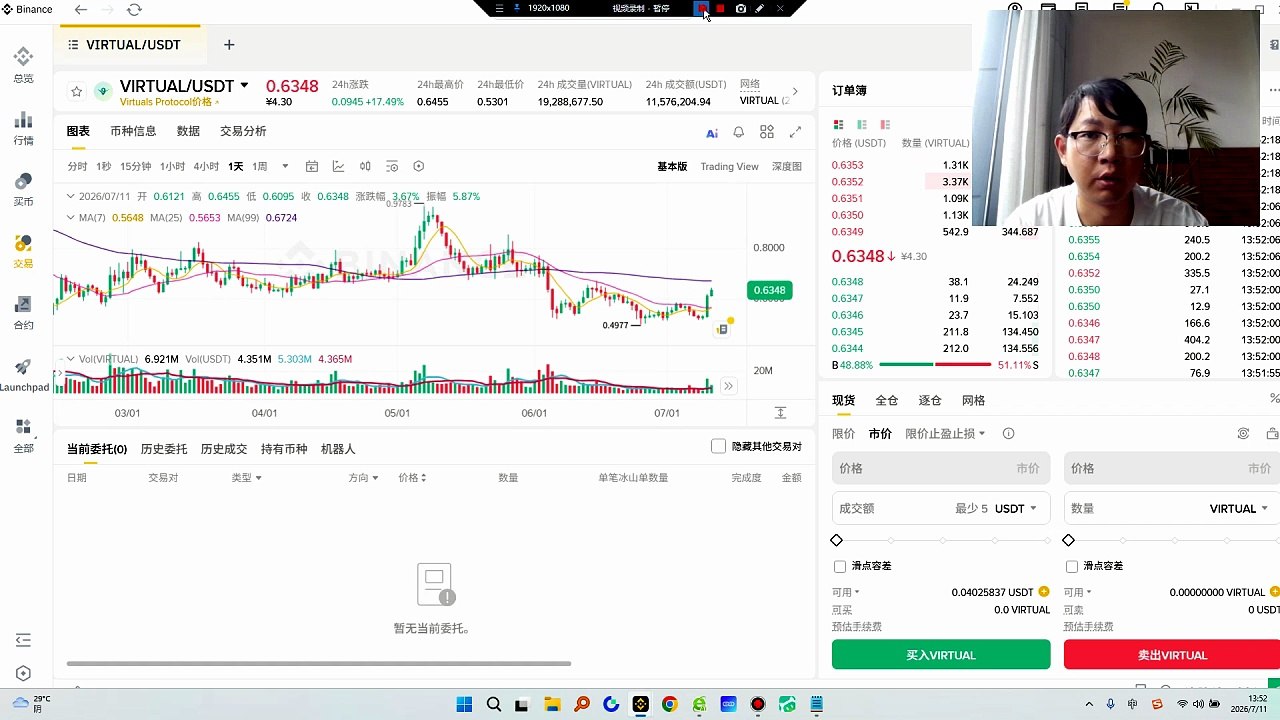The image size is (1280, 720).
Task: Open the chart settings hexagon icon
Action: (x=419, y=166)
